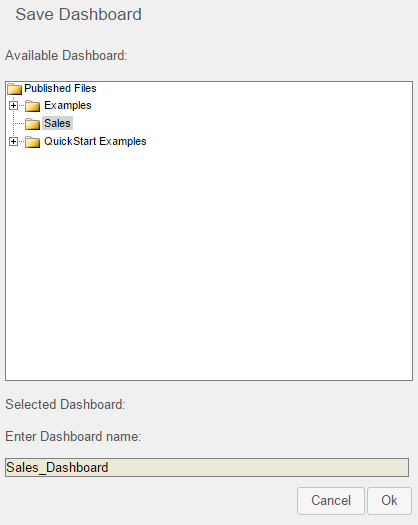Select the Published Files label in tree
The image size is (418, 525).
click(60, 88)
